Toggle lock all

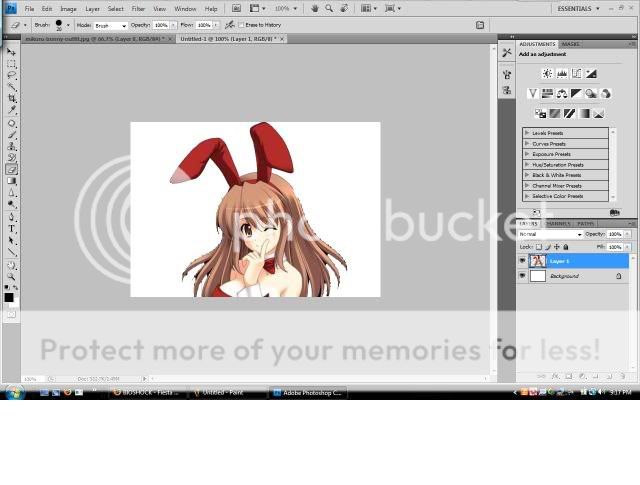(x=566, y=247)
